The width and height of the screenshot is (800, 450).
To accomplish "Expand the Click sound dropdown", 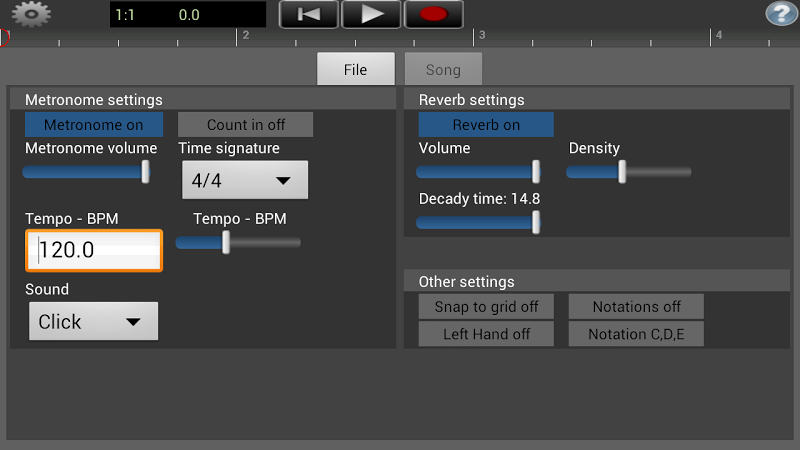I will (93, 322).
